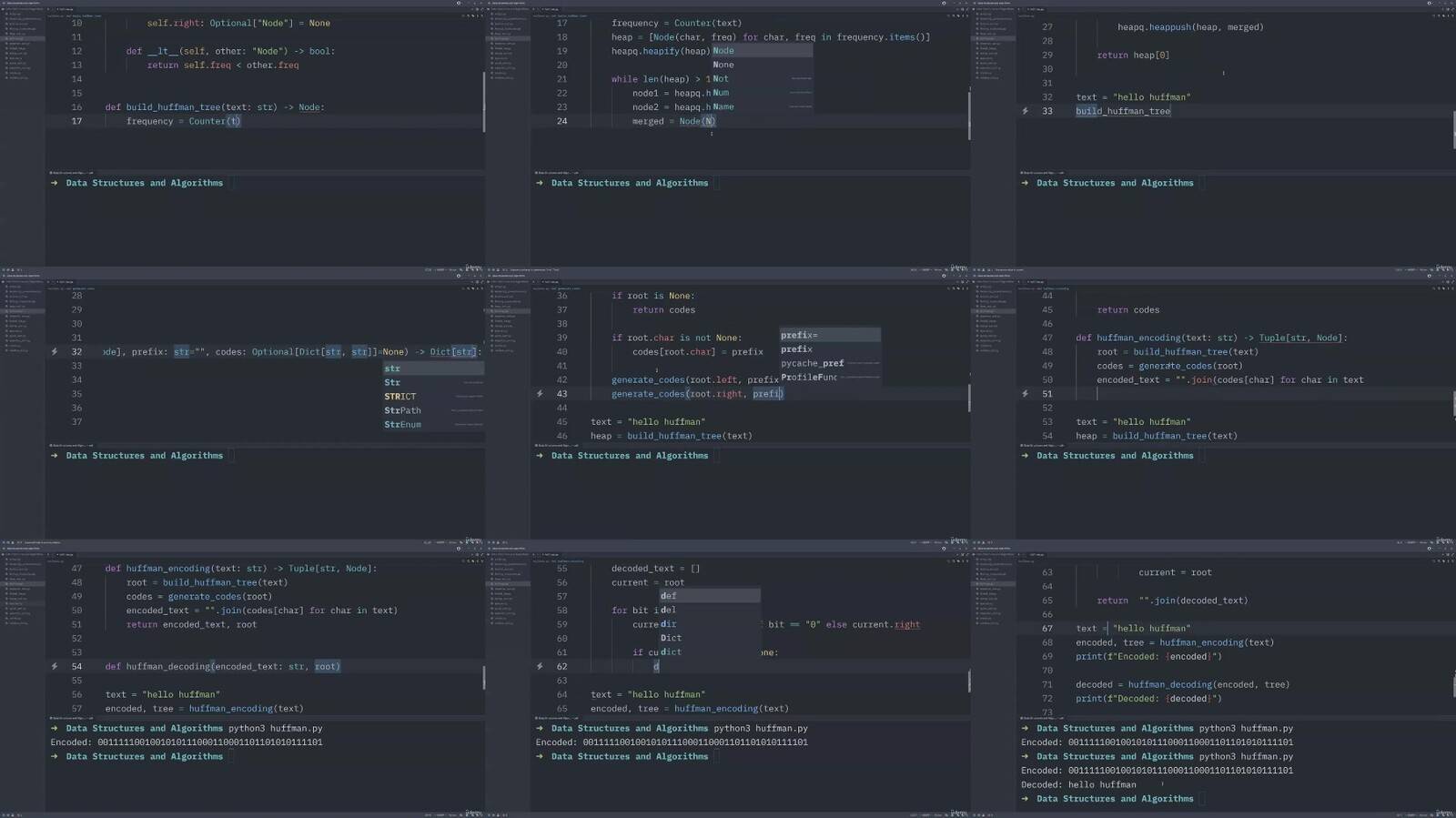Click the lightning icon next to line 62
The width and height of the screenshot is (1456, 818).
[540, 666]
